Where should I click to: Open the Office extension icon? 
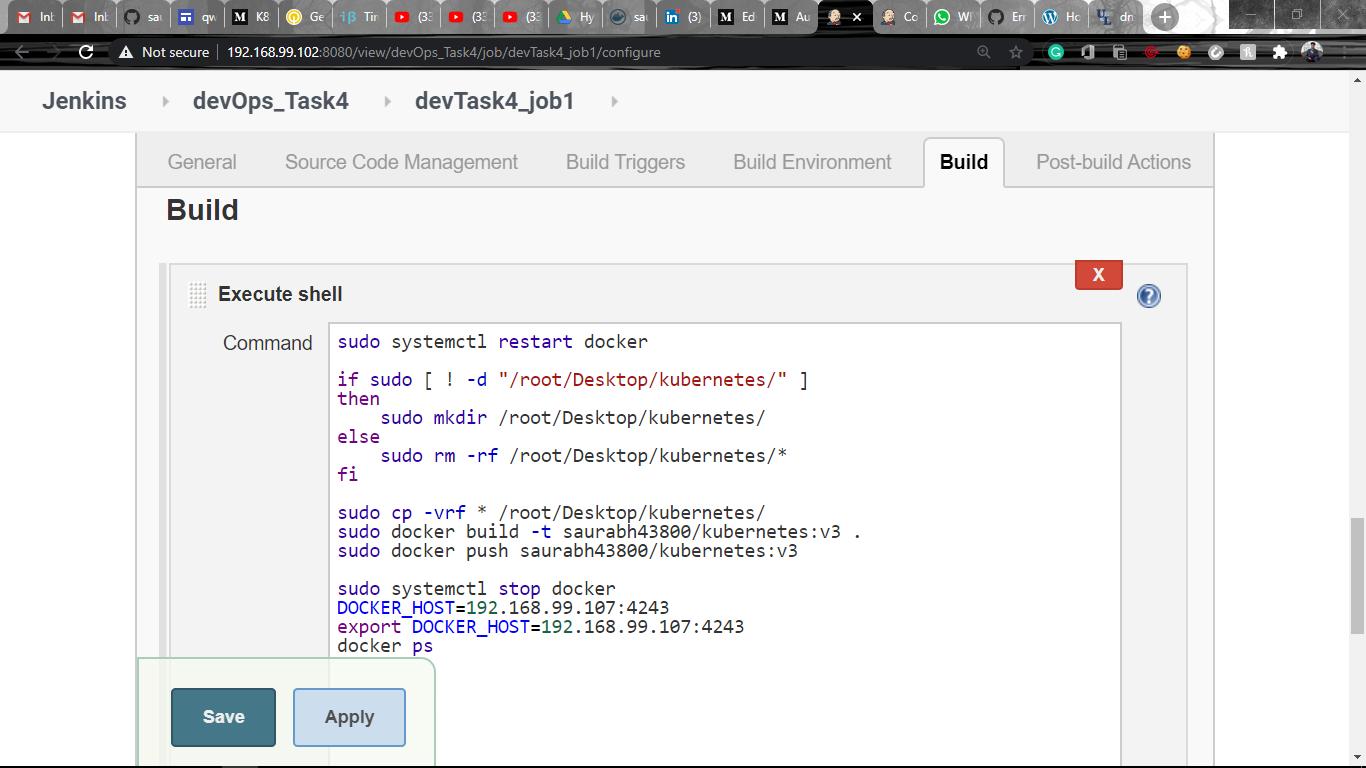[1087, 52]
